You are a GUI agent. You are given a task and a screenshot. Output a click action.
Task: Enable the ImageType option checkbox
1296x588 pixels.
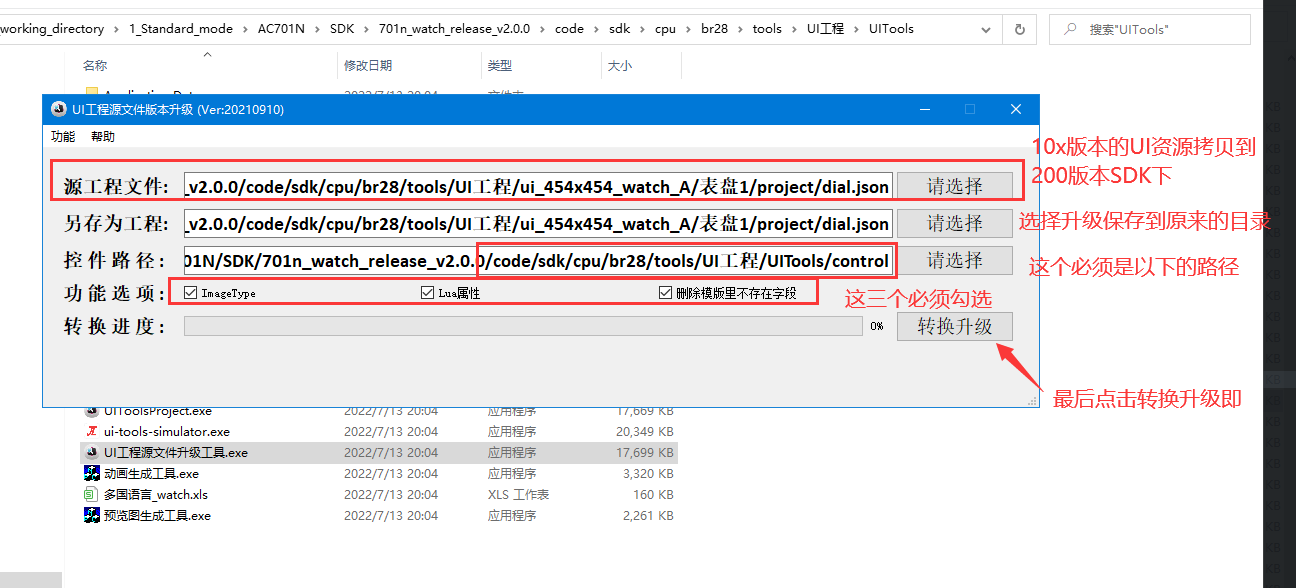[x=191, y=293]
